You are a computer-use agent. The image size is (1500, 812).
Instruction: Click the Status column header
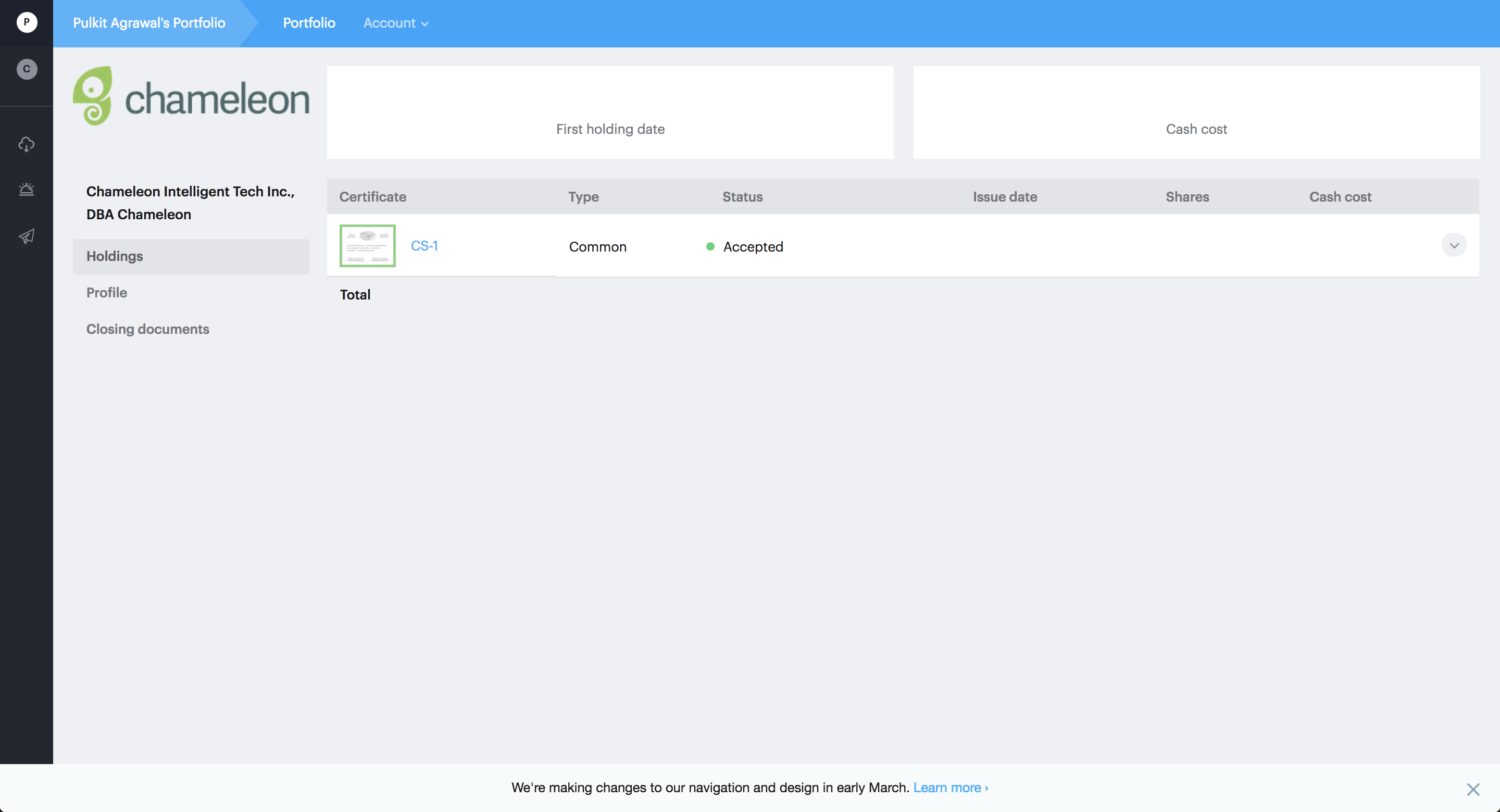pos(742,197)
